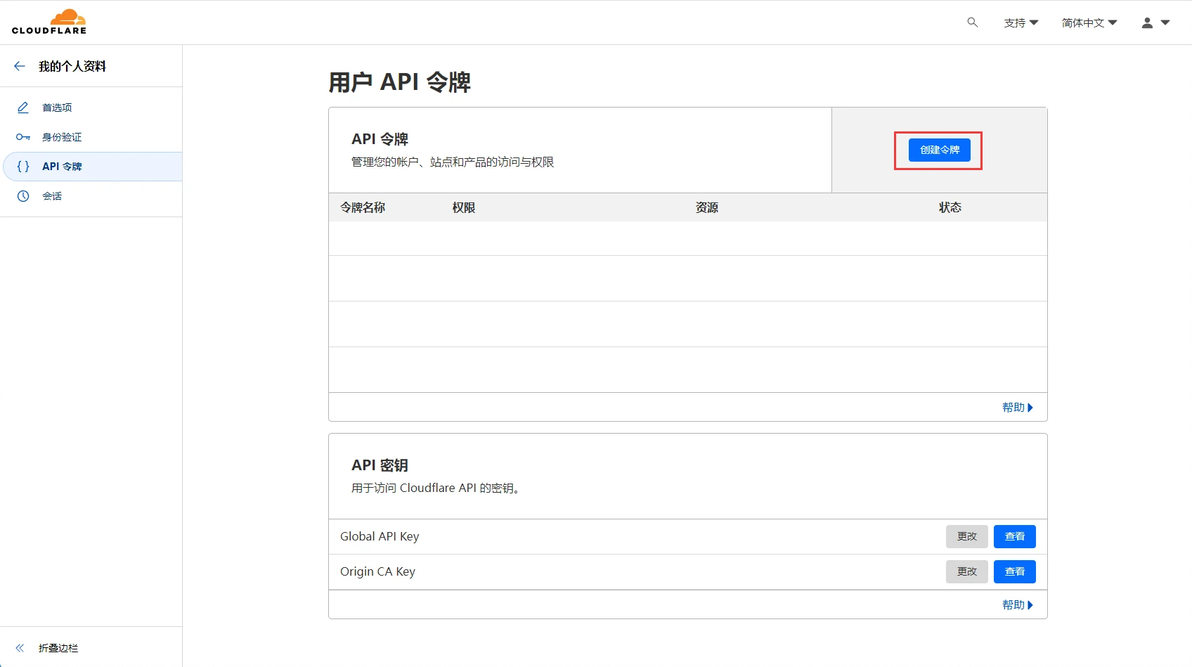Click the 折叠边栏 collapse chevrons icon
This screenshot has height=667, width=1192.
pos(20,648)
